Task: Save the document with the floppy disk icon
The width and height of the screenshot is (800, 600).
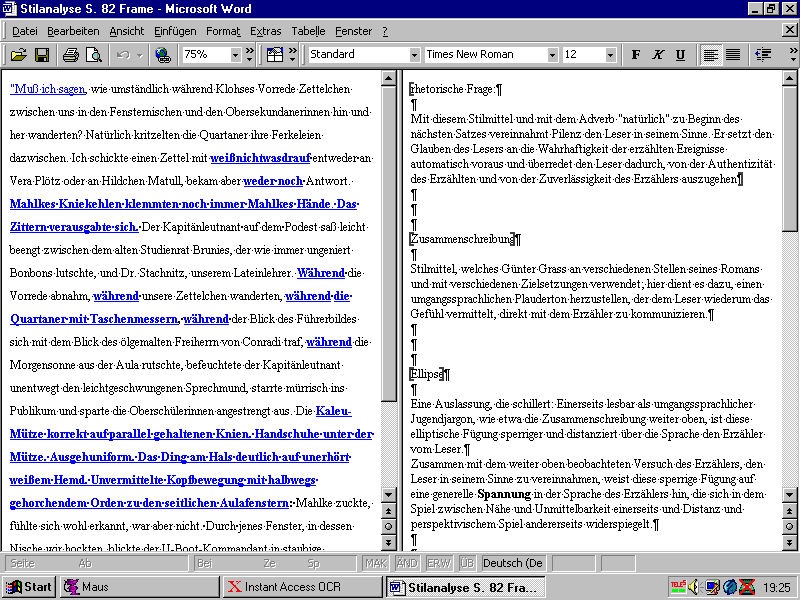Action: 43,54
